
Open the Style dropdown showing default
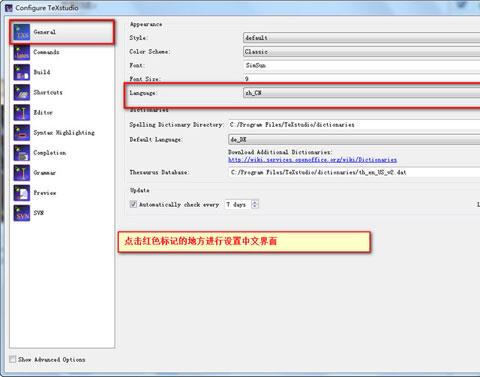coord(362,38)
